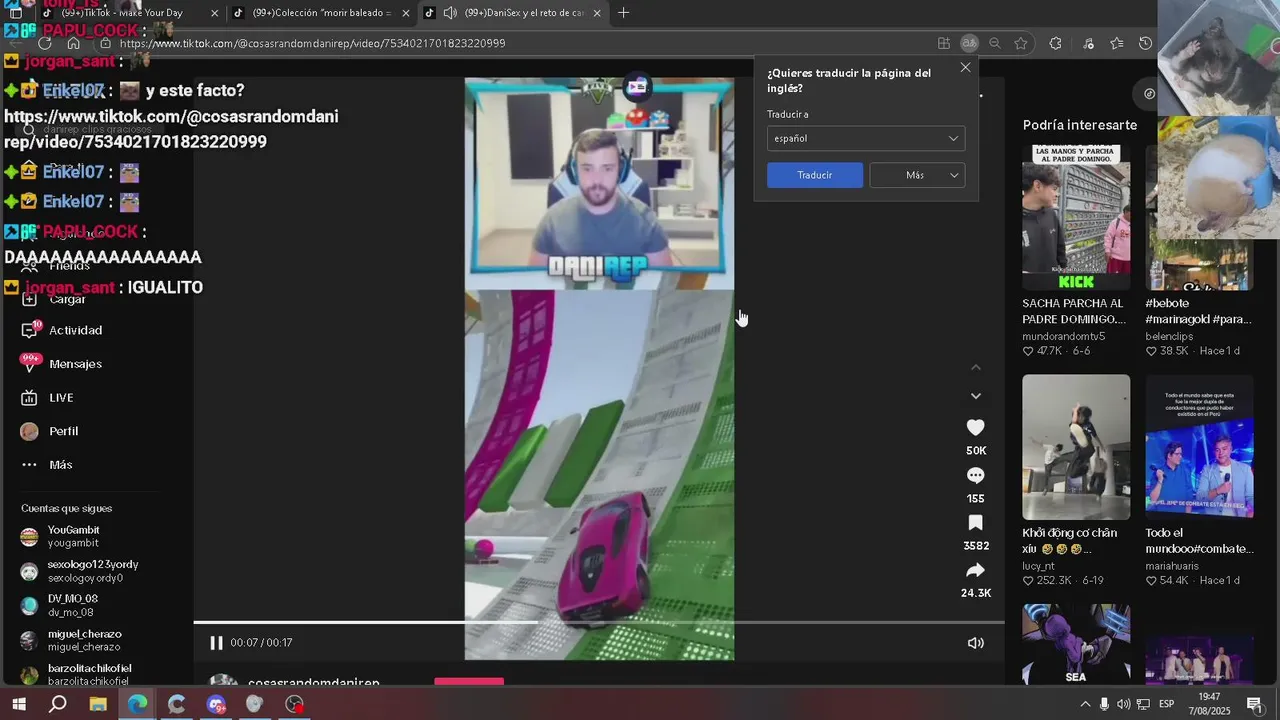
Task: Expand the Más options dropdown in the translate popup
Action: pyautogui.click(x=917, y=175)
